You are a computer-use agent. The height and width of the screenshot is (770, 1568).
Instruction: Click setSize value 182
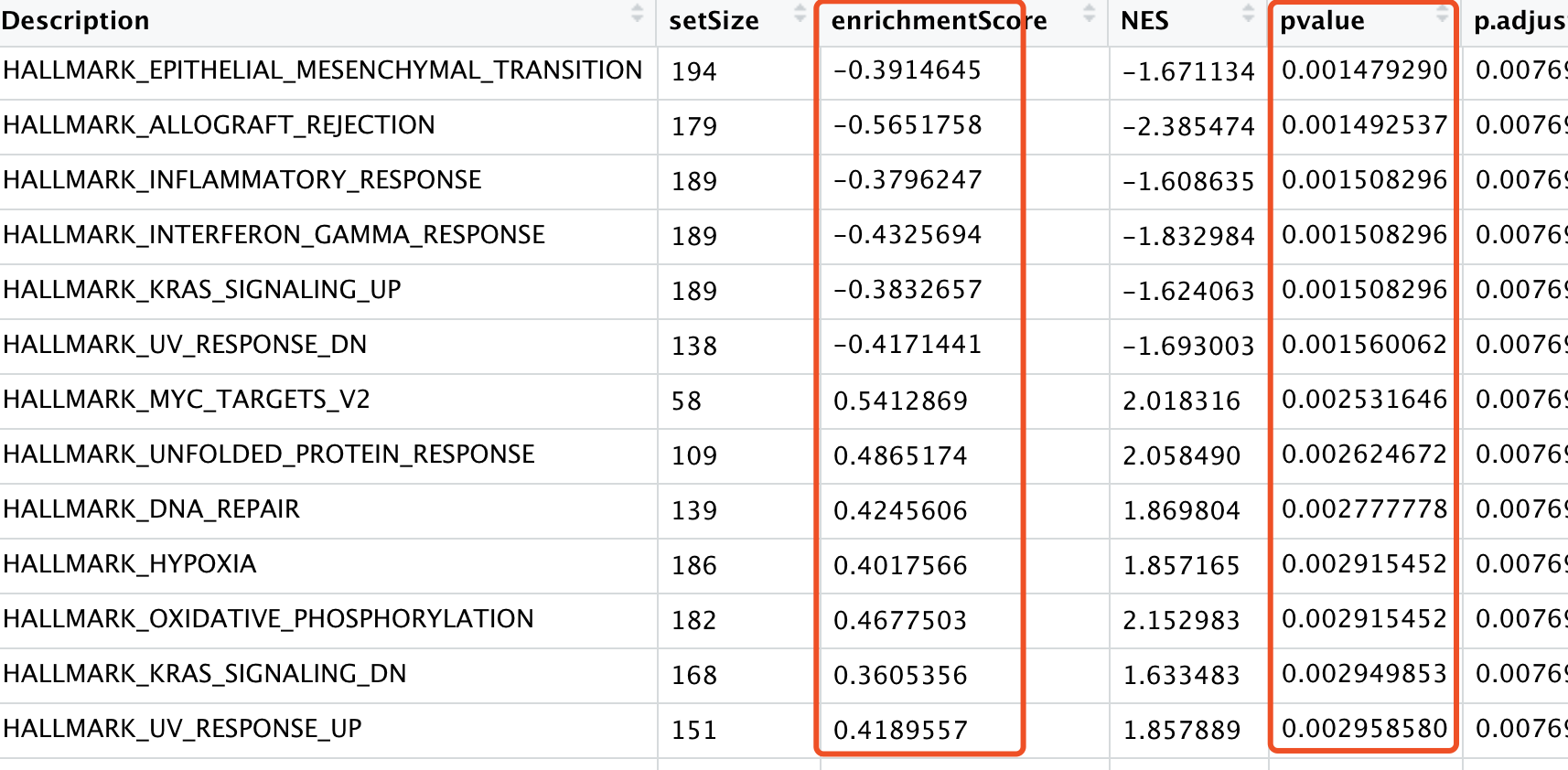point(694,620)
